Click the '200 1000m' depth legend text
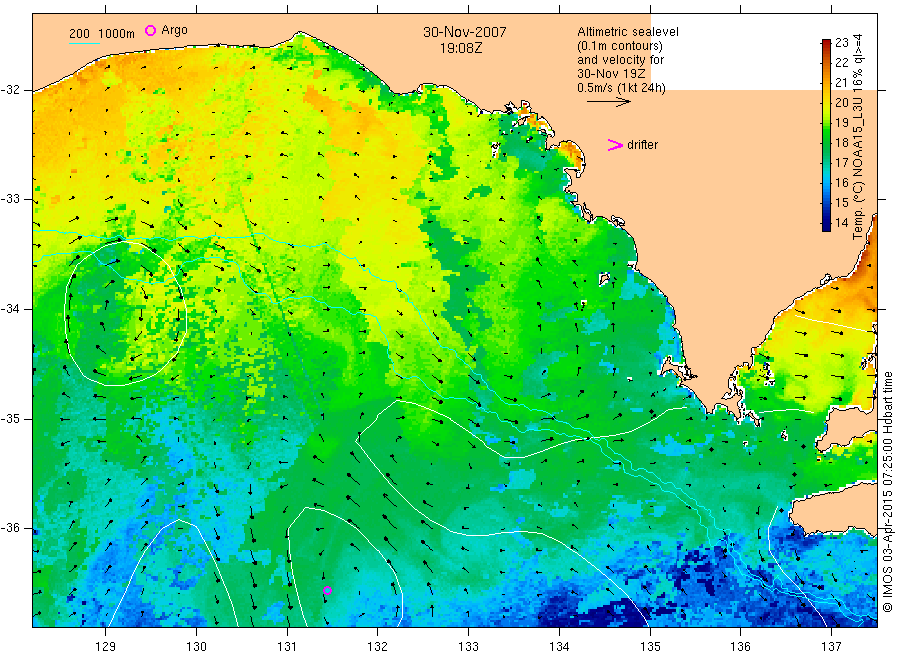 pos(102,34)
